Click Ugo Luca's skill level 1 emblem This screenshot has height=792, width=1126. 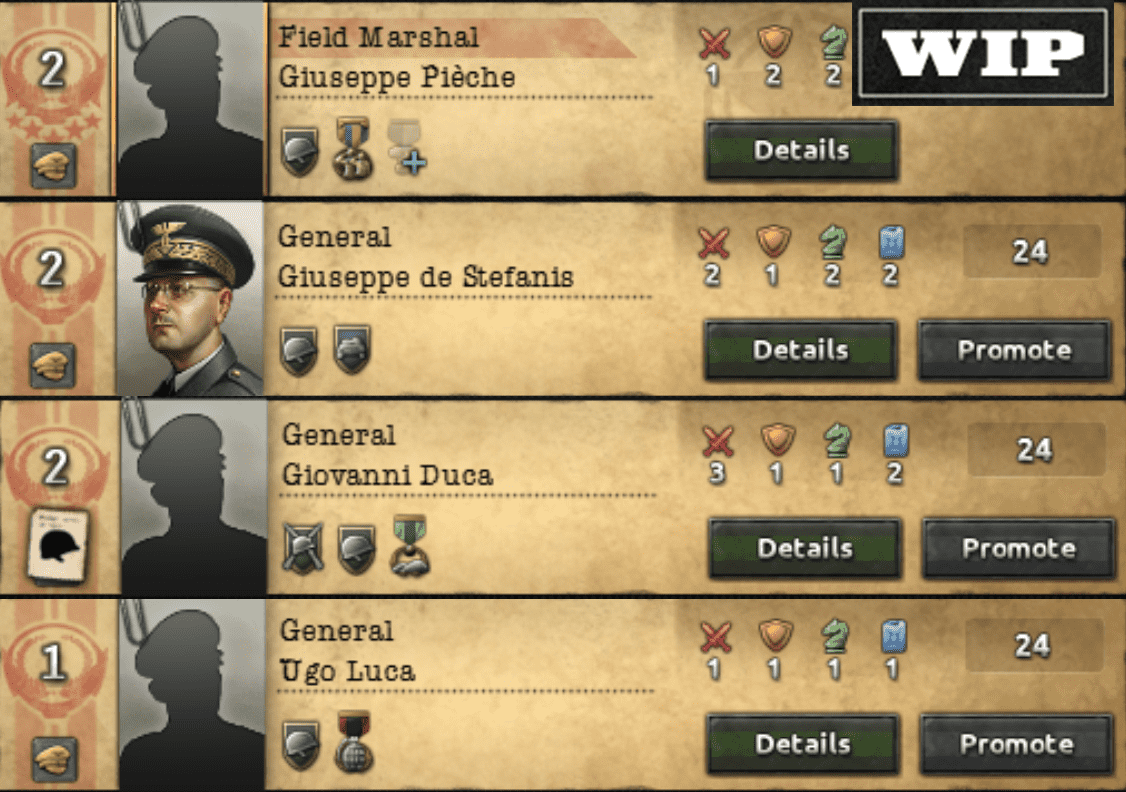[x=52, y=662]
